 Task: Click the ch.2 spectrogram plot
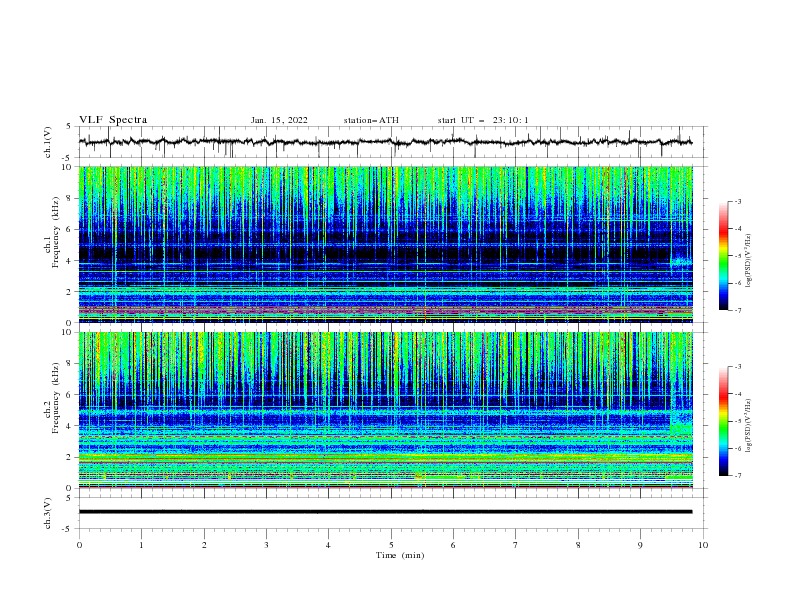[x=386, y=410]
